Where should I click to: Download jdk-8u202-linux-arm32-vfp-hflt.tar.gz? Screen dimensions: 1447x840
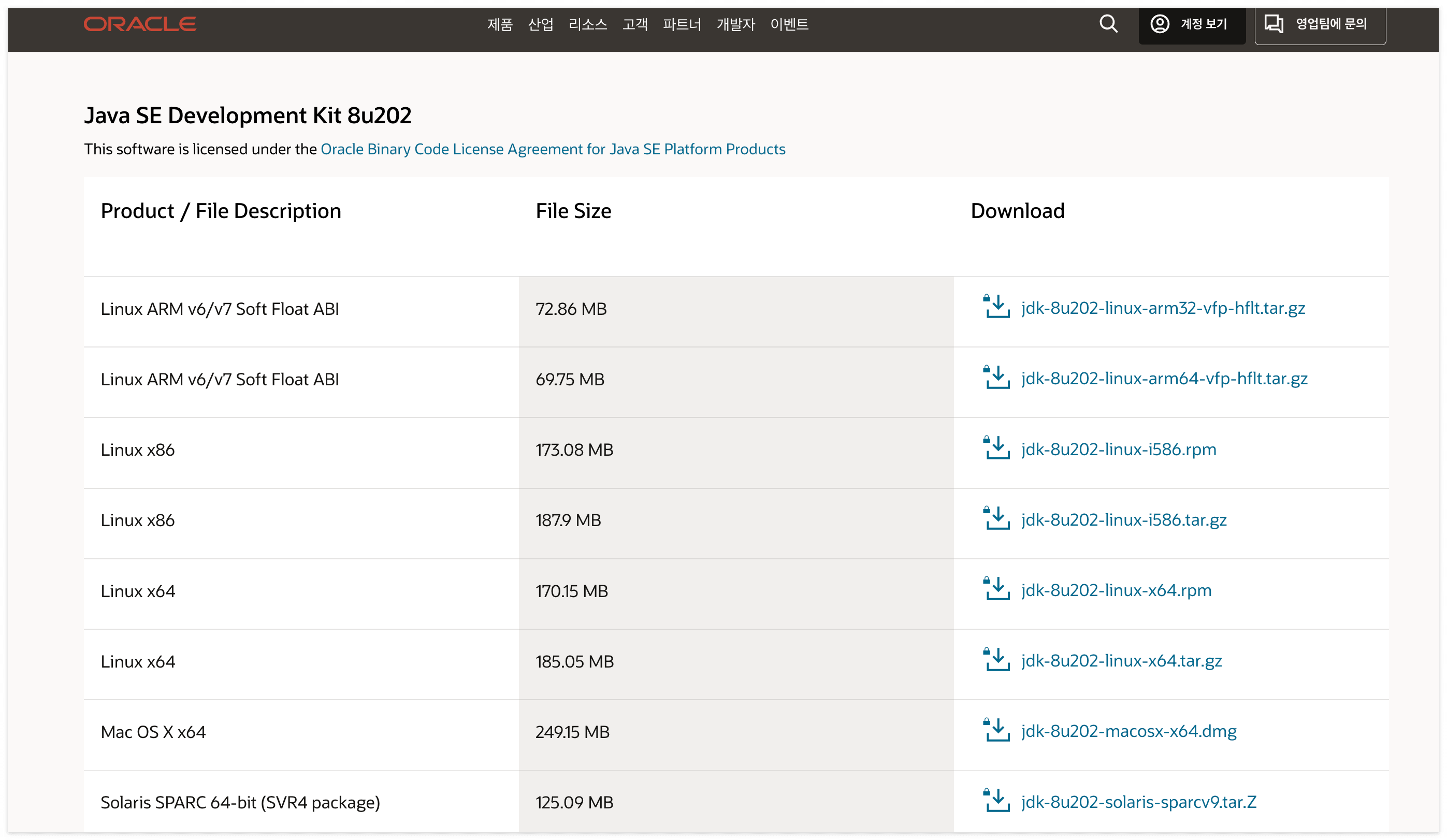pos(1163,308)
